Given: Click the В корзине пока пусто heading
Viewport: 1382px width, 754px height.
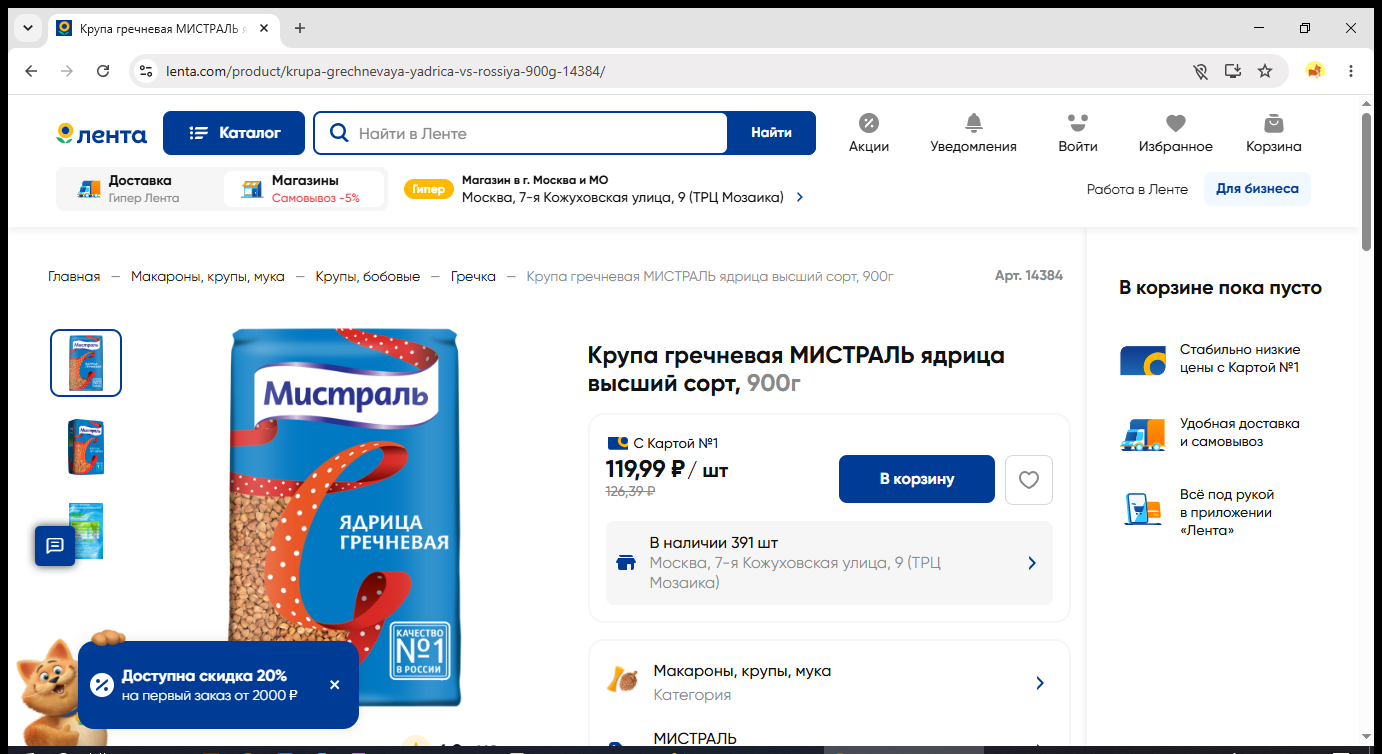Looking at the screenshot, I should pos(1220,288).
